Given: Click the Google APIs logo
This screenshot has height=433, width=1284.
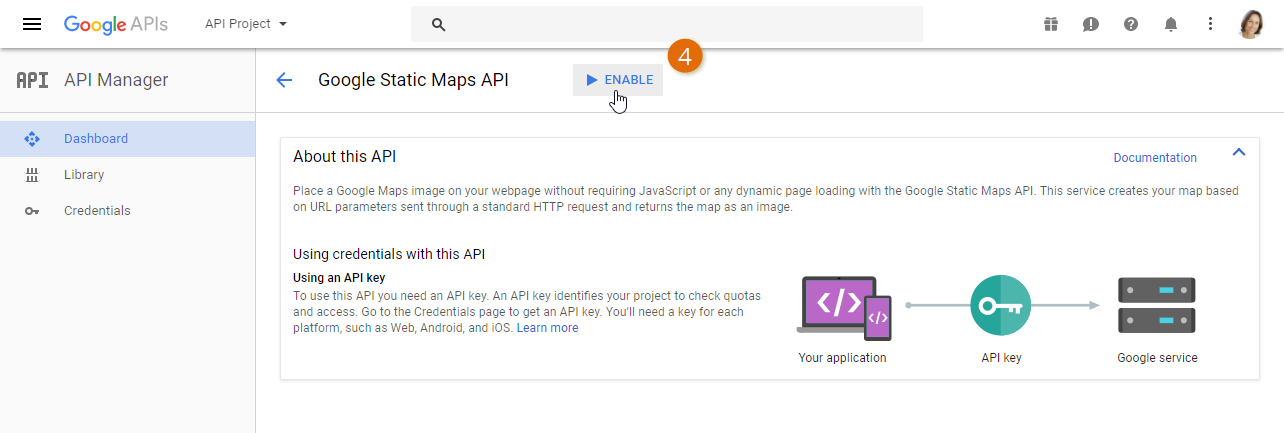Looking at the screenshot, I should [116, 24].
